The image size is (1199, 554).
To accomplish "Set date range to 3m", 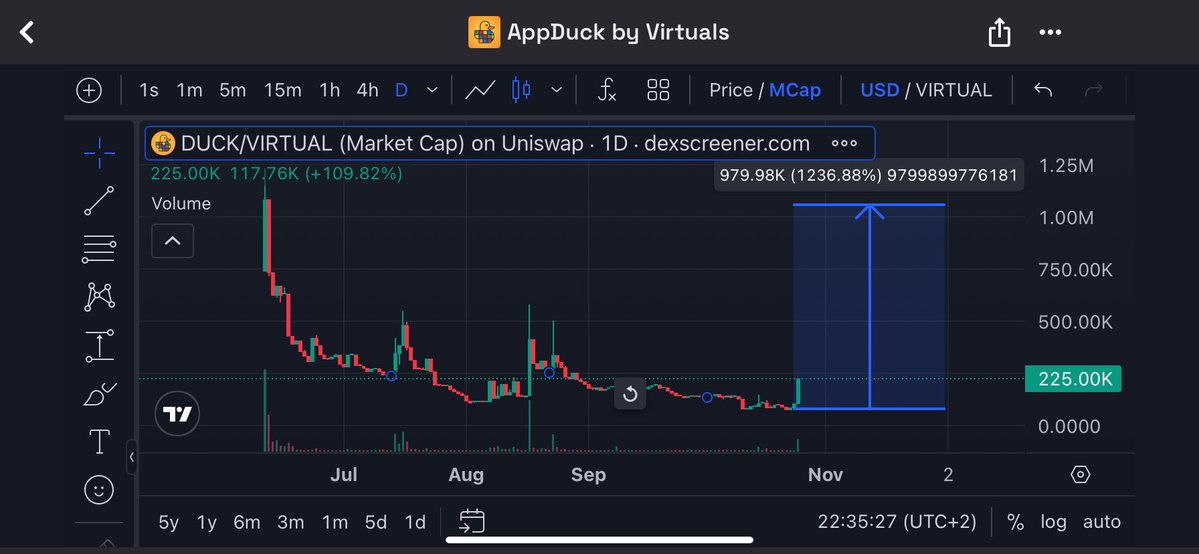I will click(x=291, y=523).
